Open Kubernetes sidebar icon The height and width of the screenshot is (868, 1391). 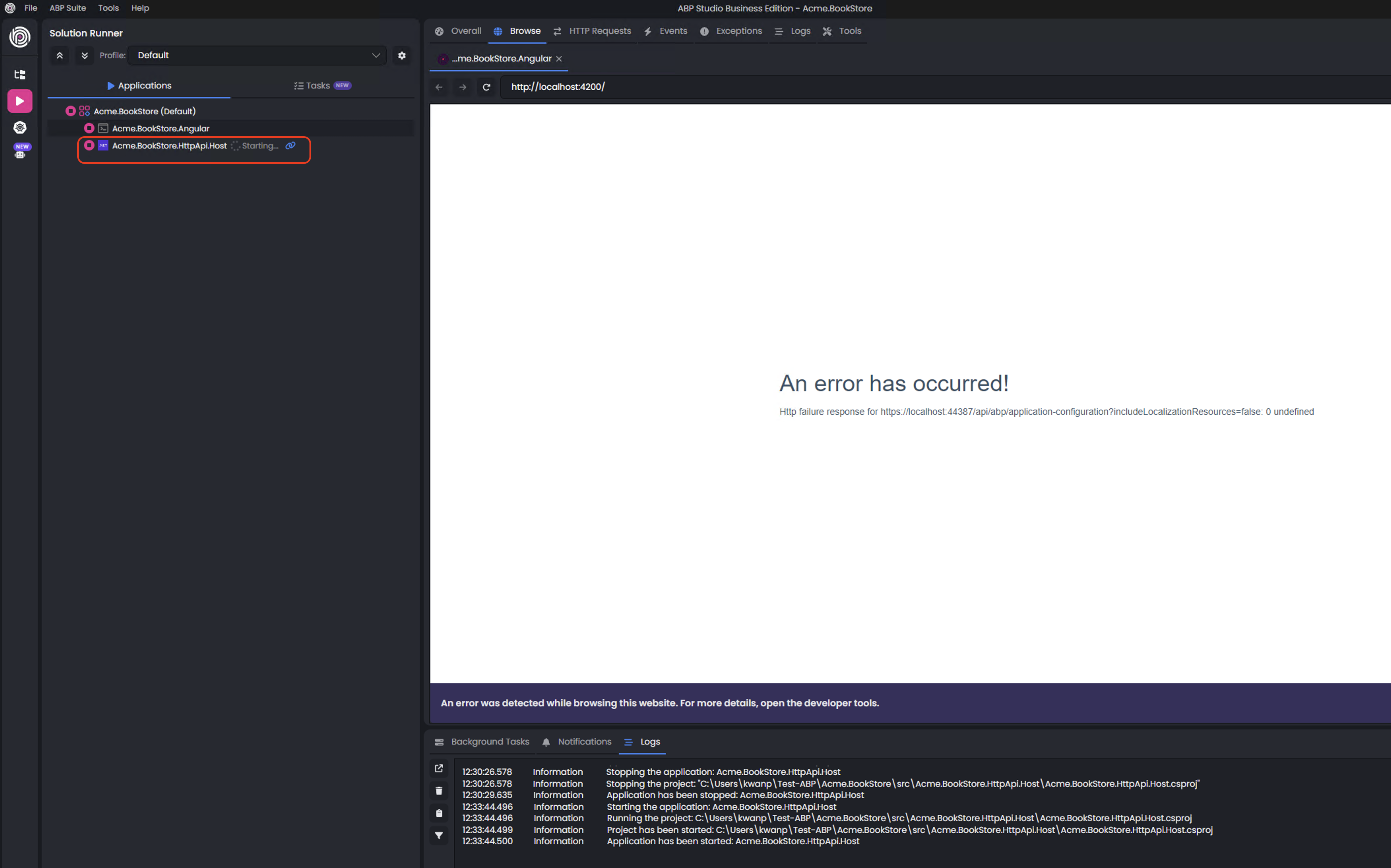[19, 127]
